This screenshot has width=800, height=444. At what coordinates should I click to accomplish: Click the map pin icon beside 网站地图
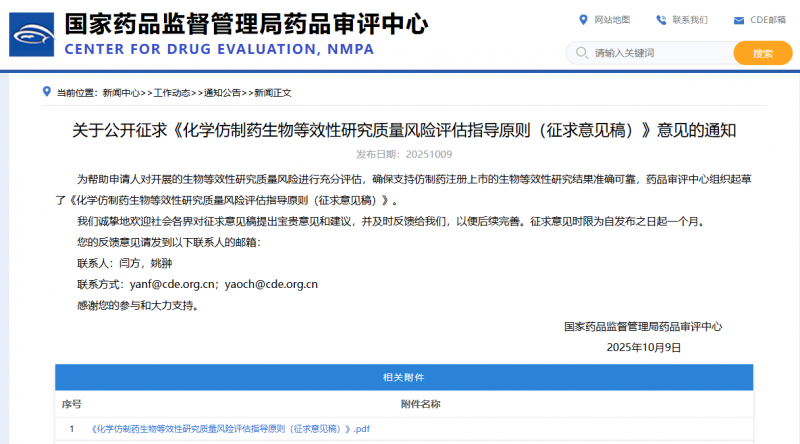584,20
